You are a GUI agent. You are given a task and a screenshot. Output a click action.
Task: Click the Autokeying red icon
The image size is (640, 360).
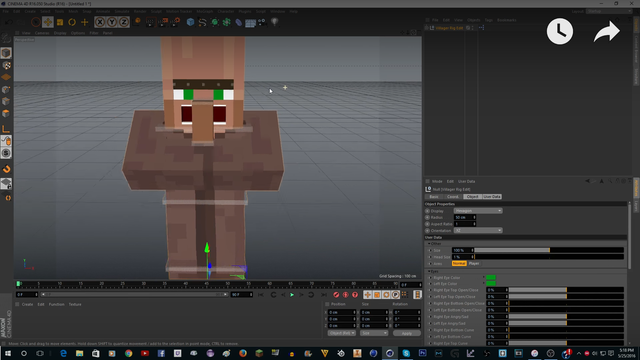[x=345, y=294]
